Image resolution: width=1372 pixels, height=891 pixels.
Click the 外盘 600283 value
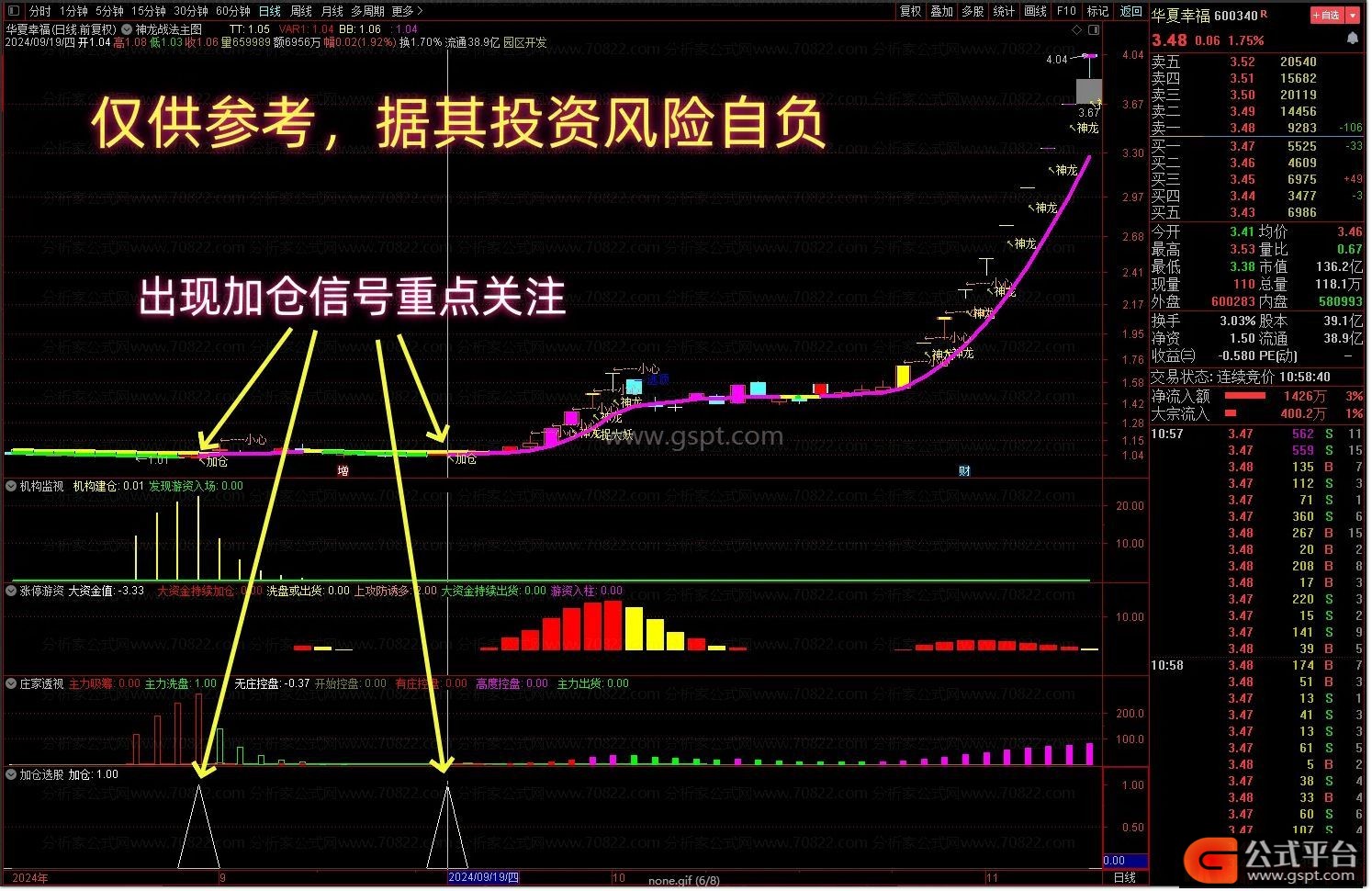point(1232,301)
